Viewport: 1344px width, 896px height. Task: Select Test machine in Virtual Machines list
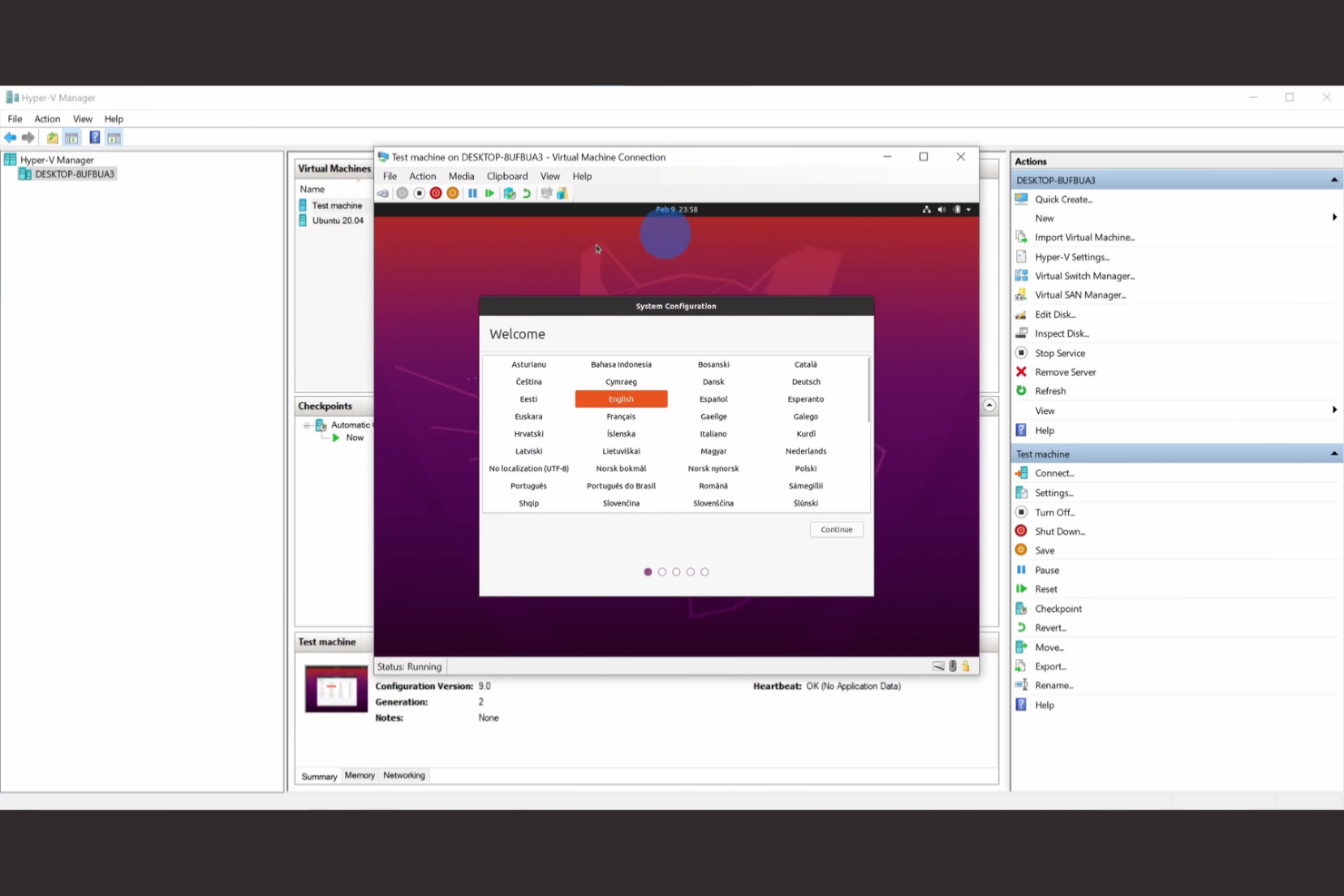pos(337,206)
